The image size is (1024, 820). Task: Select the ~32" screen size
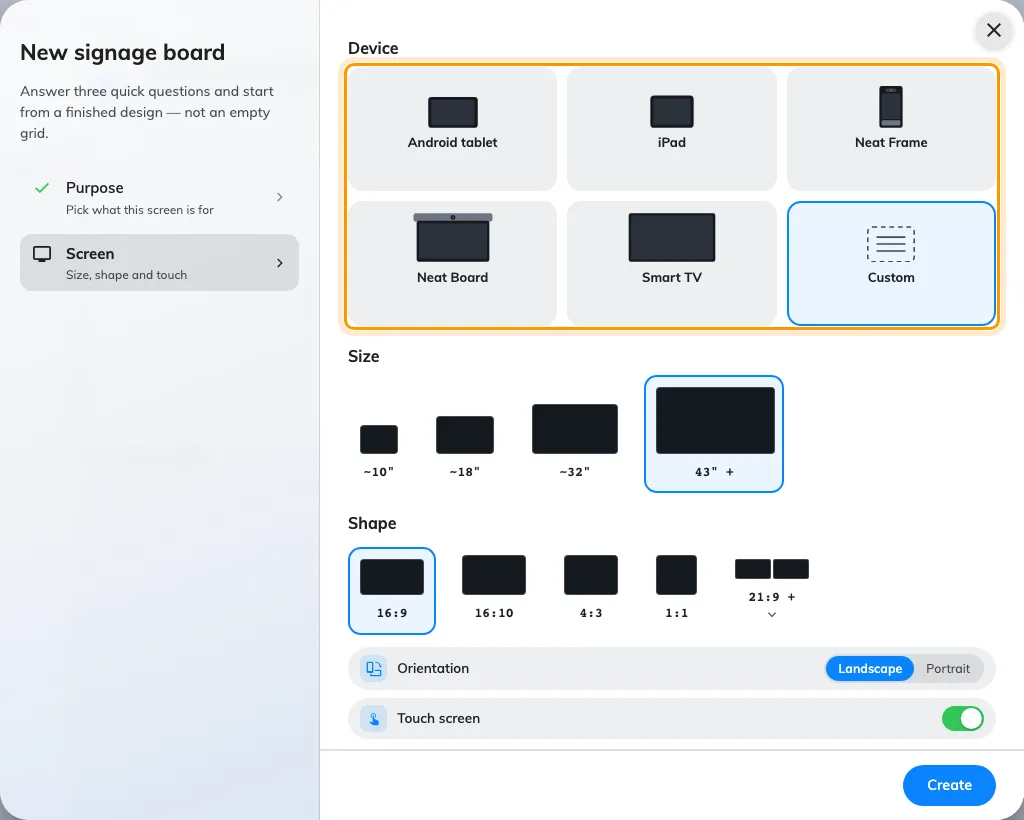click(575, 441)
